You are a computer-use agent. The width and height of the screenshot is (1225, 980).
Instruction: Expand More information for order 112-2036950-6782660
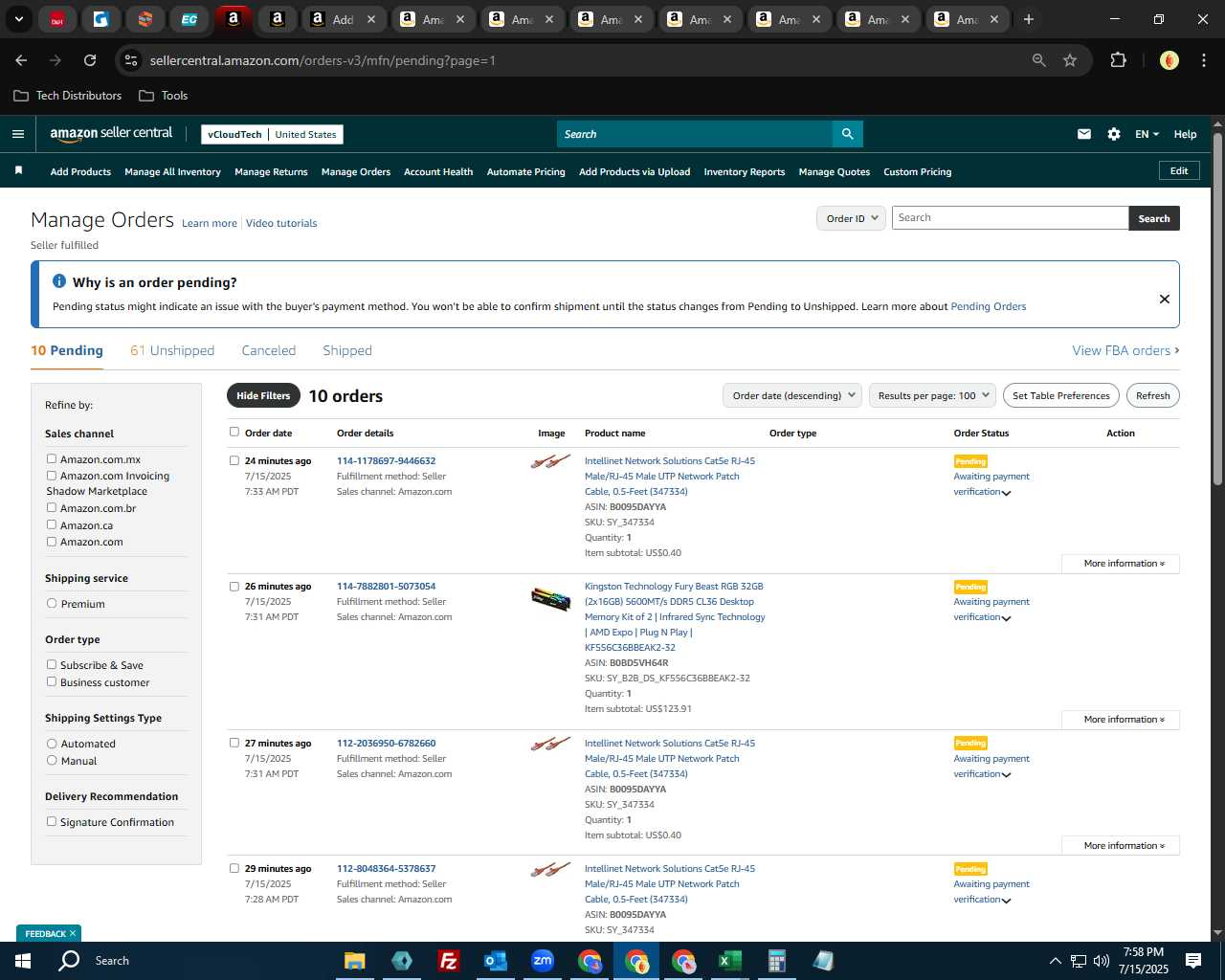pyautogui.click(x=1121, y=846)
